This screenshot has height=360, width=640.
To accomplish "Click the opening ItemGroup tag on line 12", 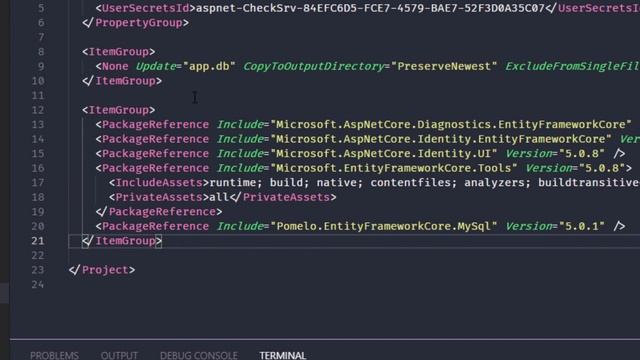I will (x=118, y=110).
